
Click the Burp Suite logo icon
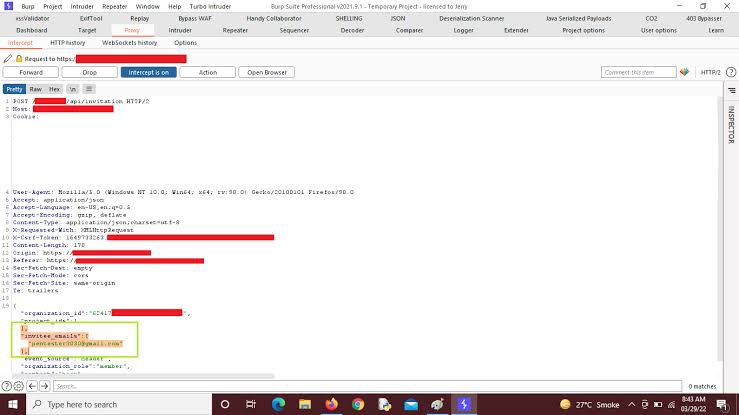tap(8, 6)
